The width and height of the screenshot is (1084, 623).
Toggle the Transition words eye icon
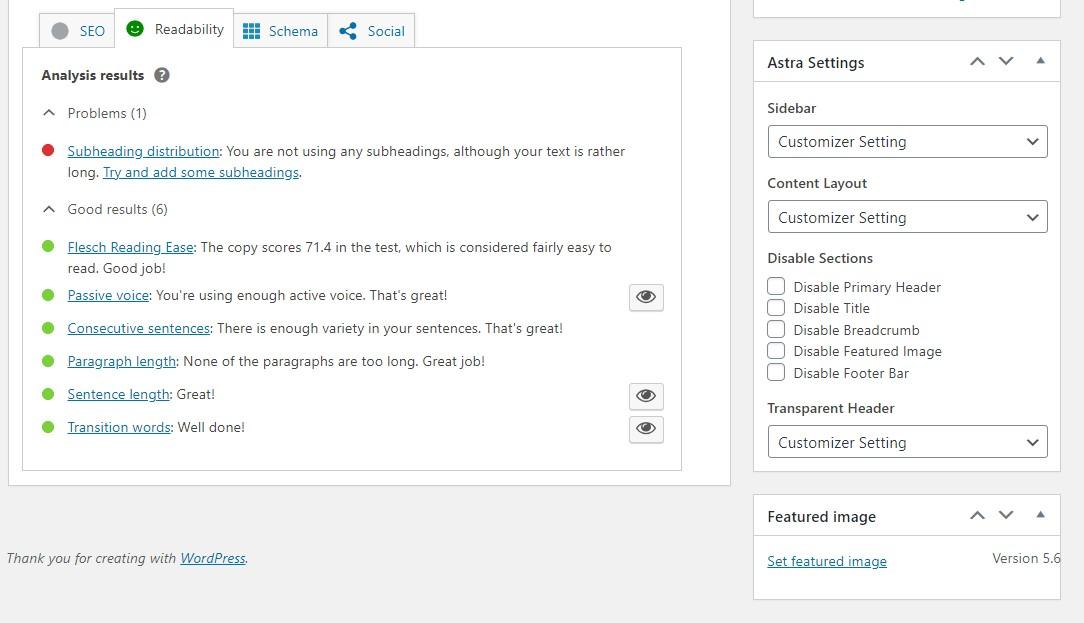point(645,430)
